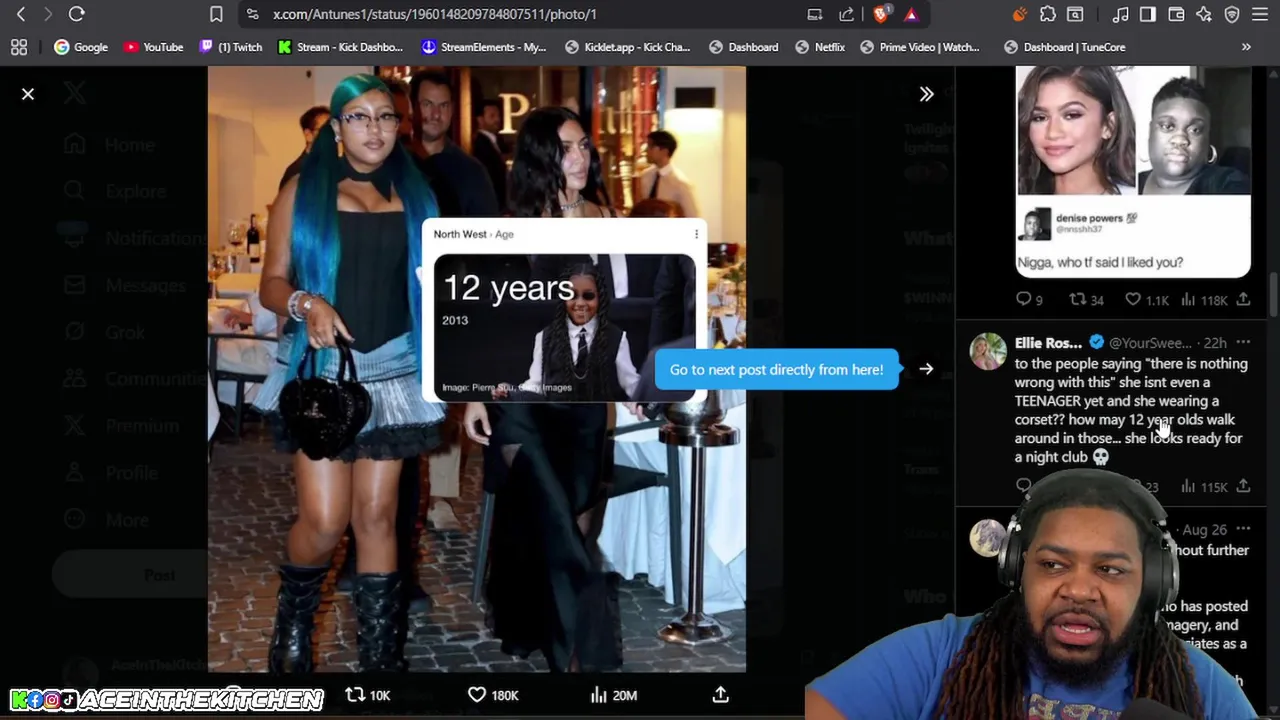The image size is (1280, 720).
Task: Open Brave Rewards triangle icon
Action: pyautogui.click(x=911, y=14)
